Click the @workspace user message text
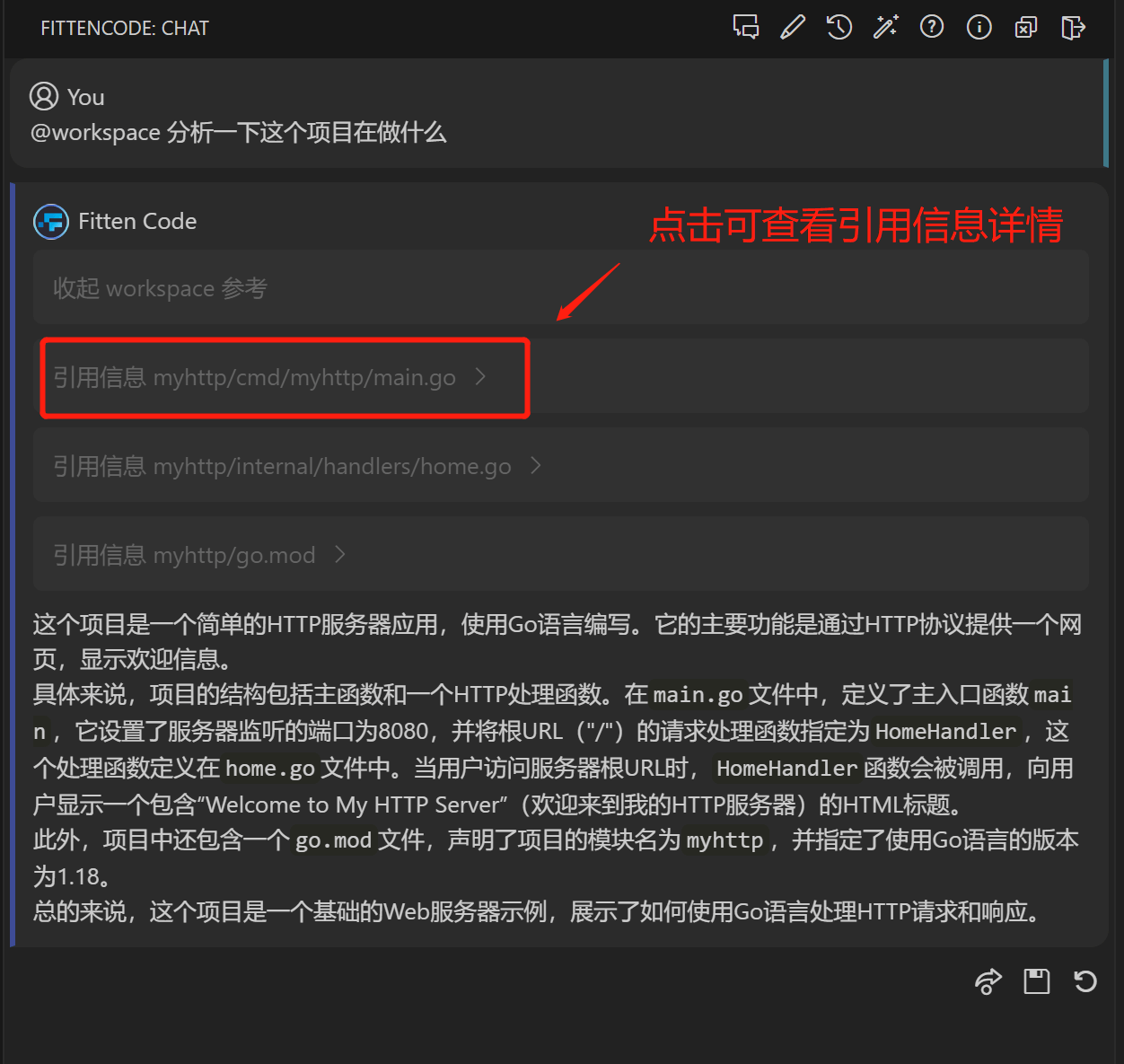The width and height of the screenshot is (1124, 1064). point(239,133)
